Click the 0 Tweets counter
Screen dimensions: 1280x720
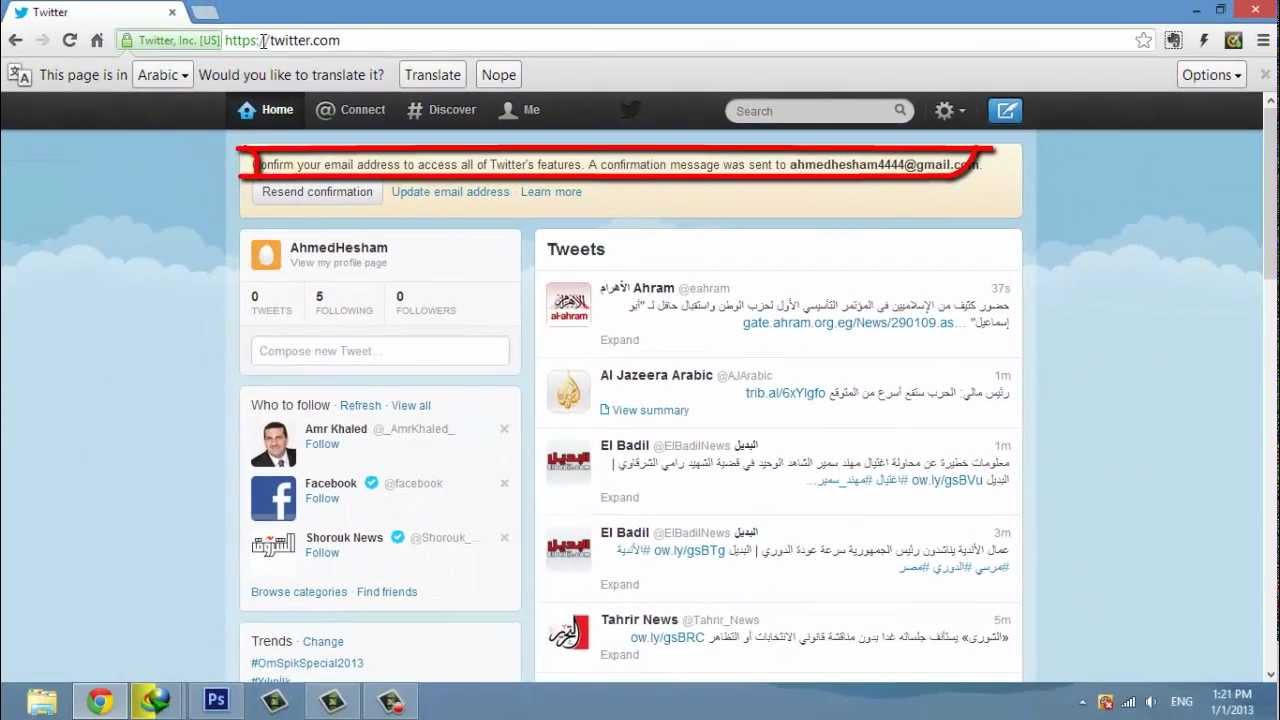coord(271,302)
